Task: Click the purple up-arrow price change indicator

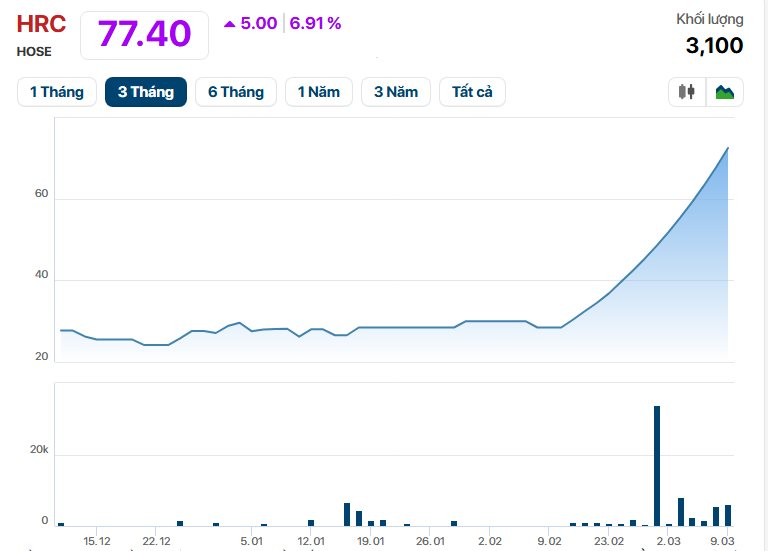Action: pos(230,24)
